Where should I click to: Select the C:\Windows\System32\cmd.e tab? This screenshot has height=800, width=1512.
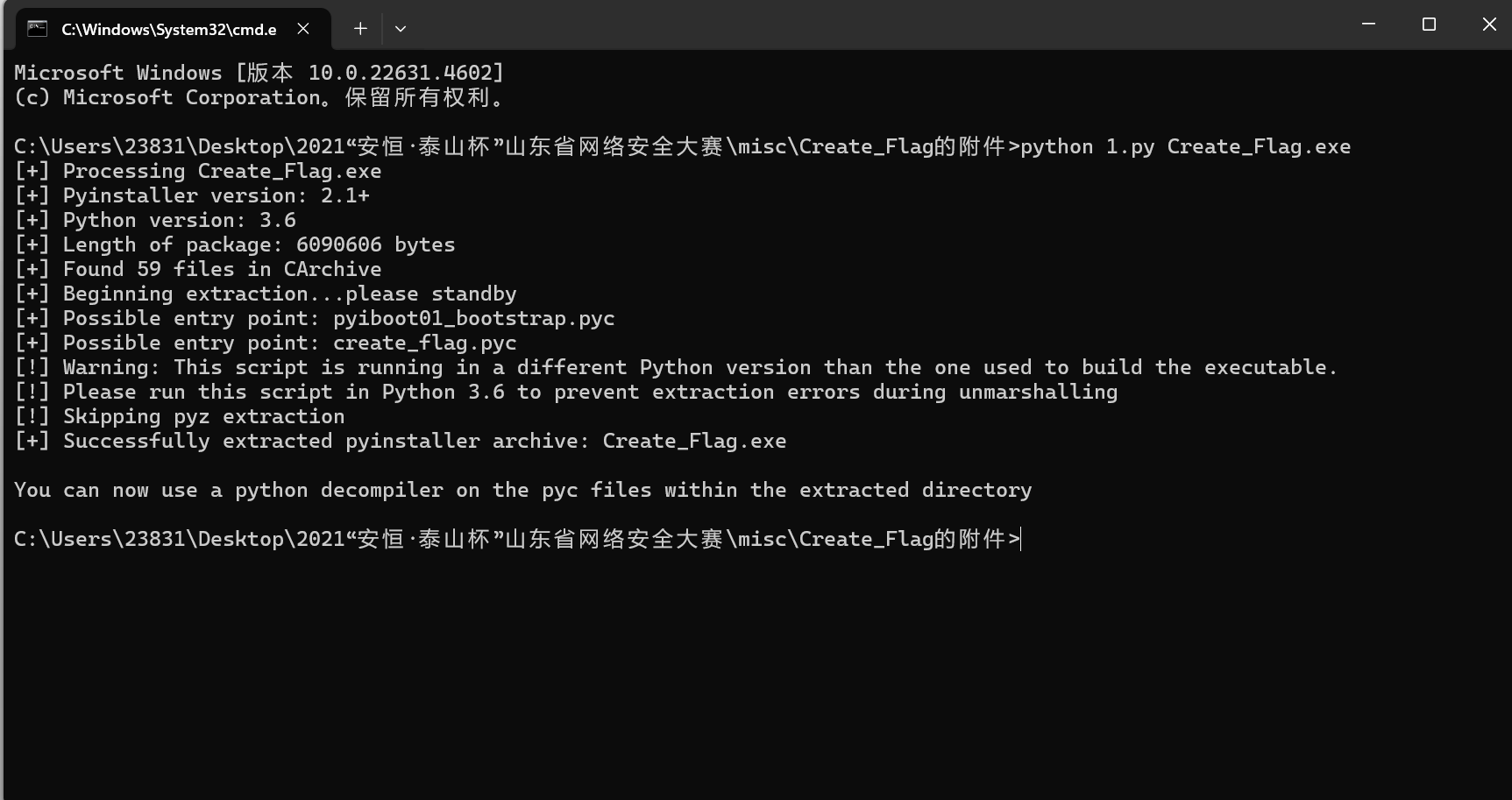(x=168, y=29)
